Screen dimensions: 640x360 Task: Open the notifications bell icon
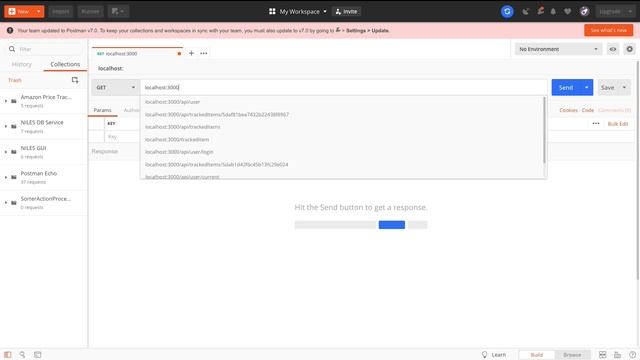(553, 11)
